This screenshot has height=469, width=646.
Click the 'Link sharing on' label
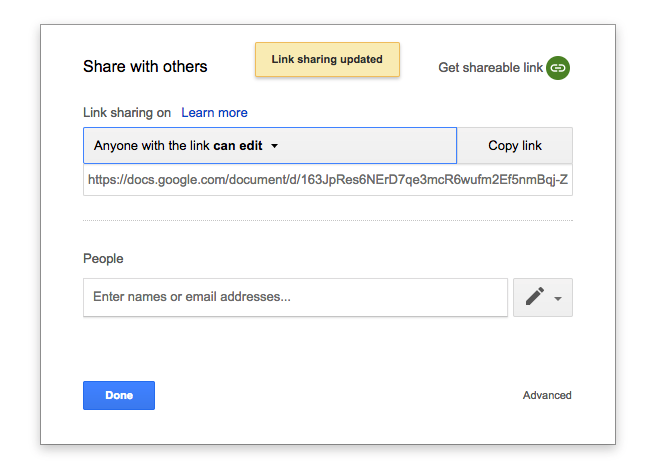[127, 113]
